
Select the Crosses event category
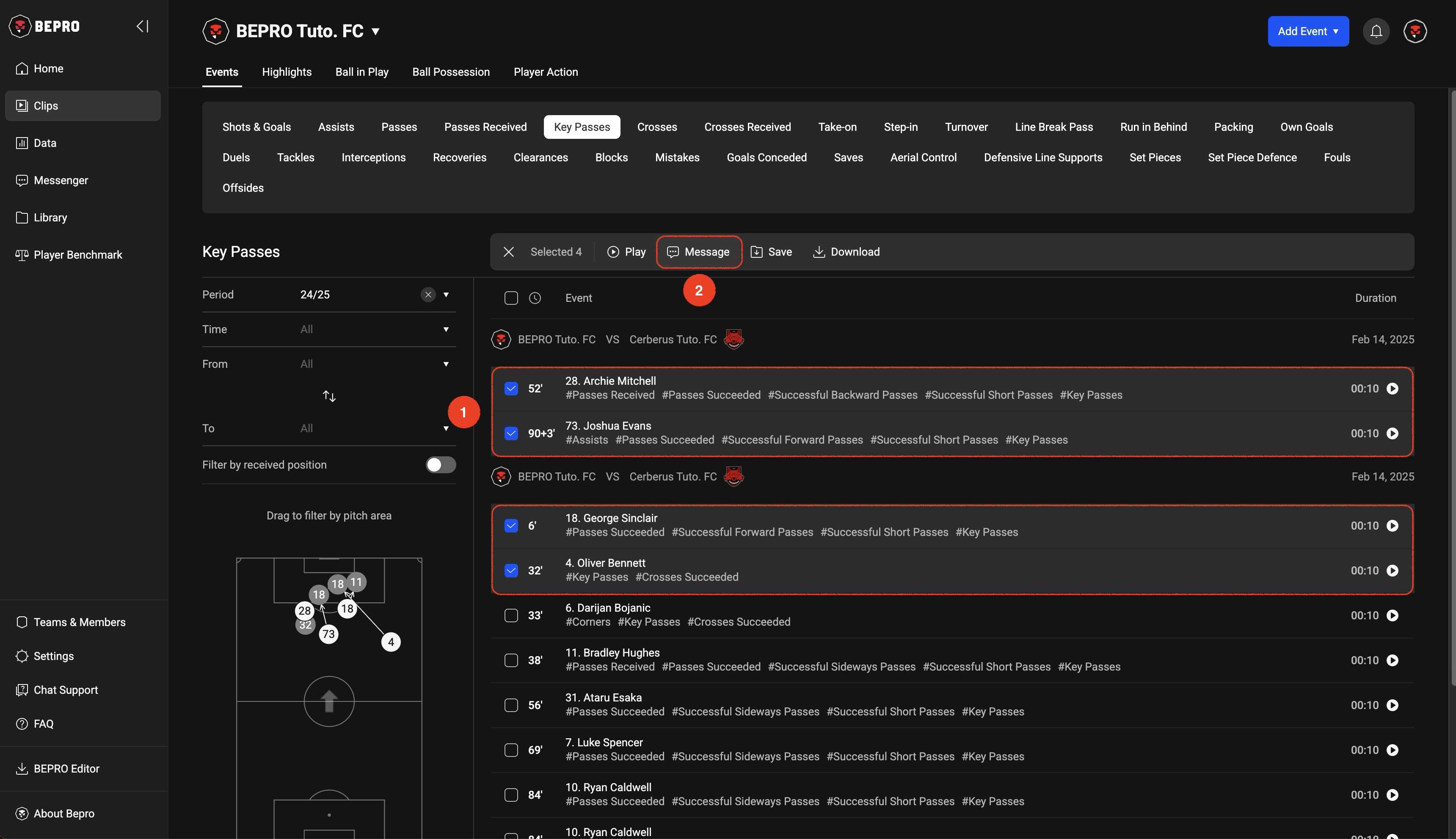point(657,127)
